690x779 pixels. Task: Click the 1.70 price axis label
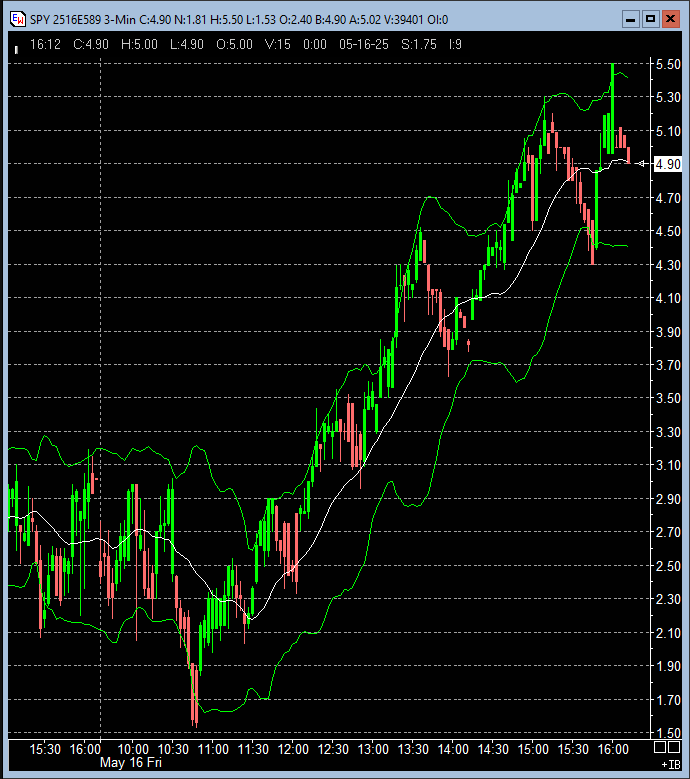coord(668,700)
